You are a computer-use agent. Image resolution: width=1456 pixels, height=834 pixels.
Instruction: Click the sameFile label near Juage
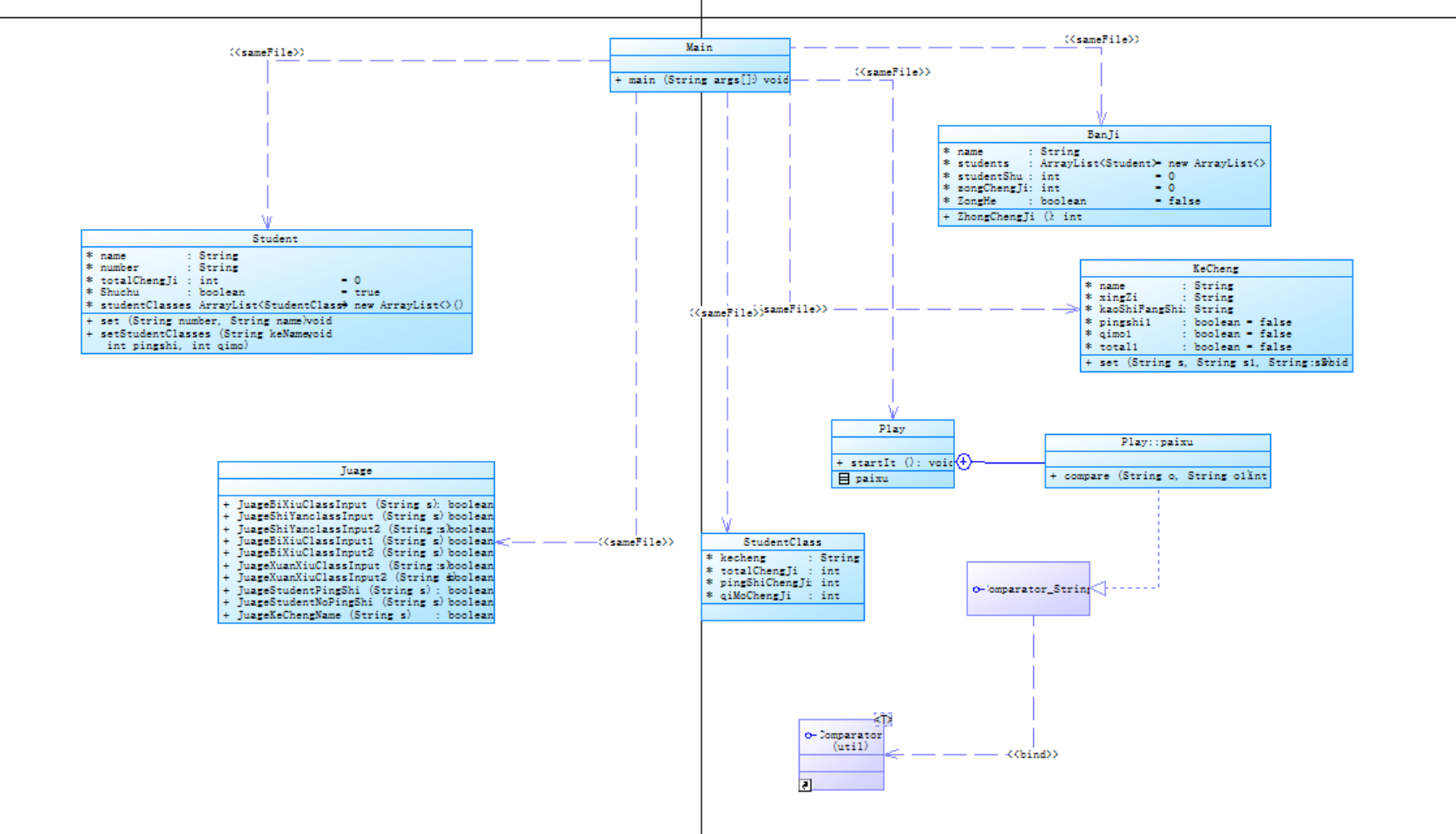tap(636, 542)
